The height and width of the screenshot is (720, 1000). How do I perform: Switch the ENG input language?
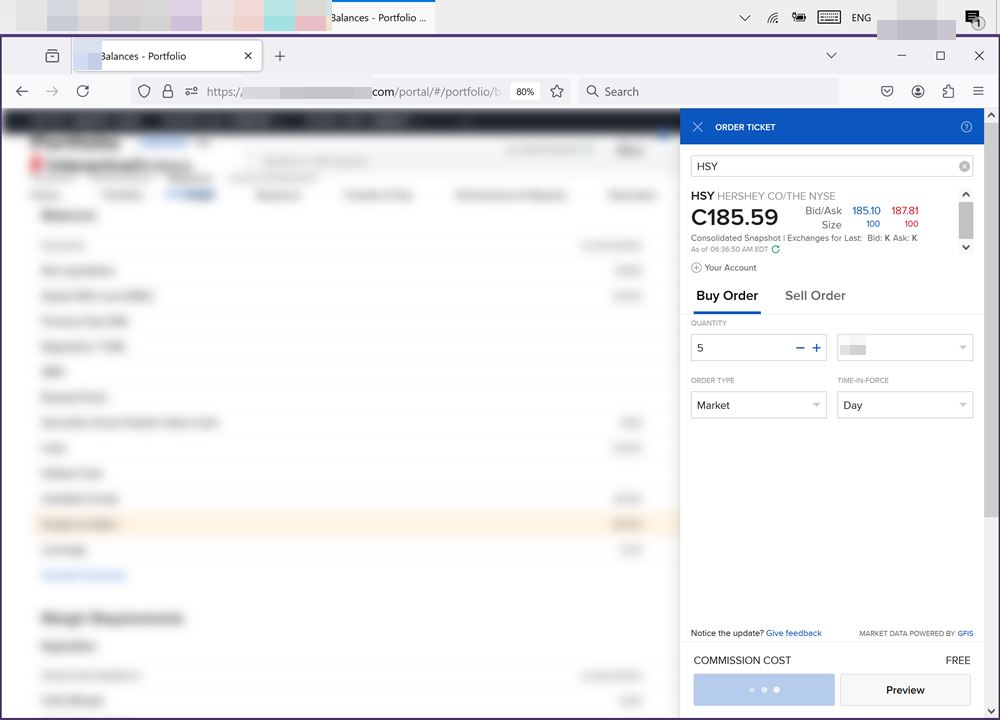pyautogui.click(x=861, y=18)
